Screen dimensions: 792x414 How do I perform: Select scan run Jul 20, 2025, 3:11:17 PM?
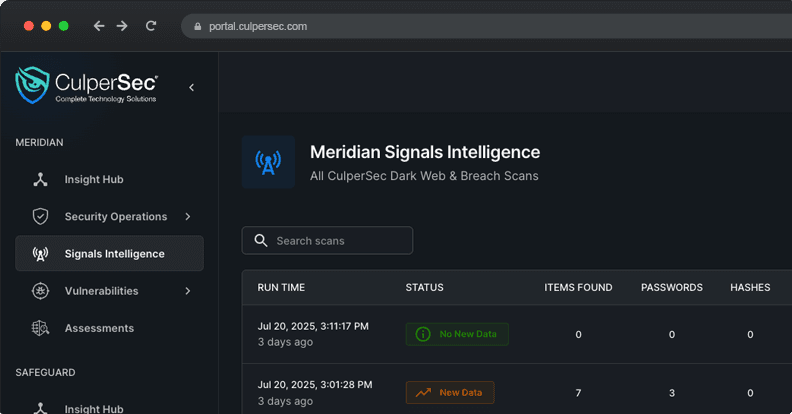click(313, 326)
